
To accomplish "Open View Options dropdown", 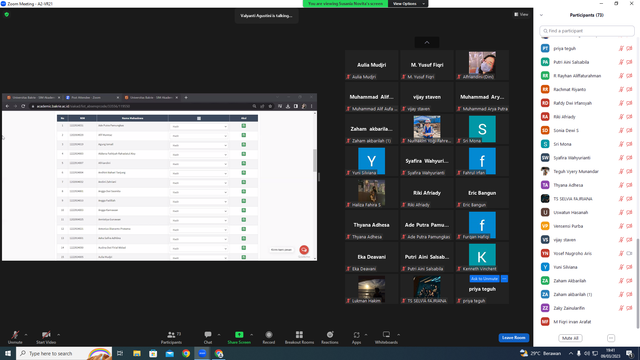I will pyautogui.click(x=408, y=4).
